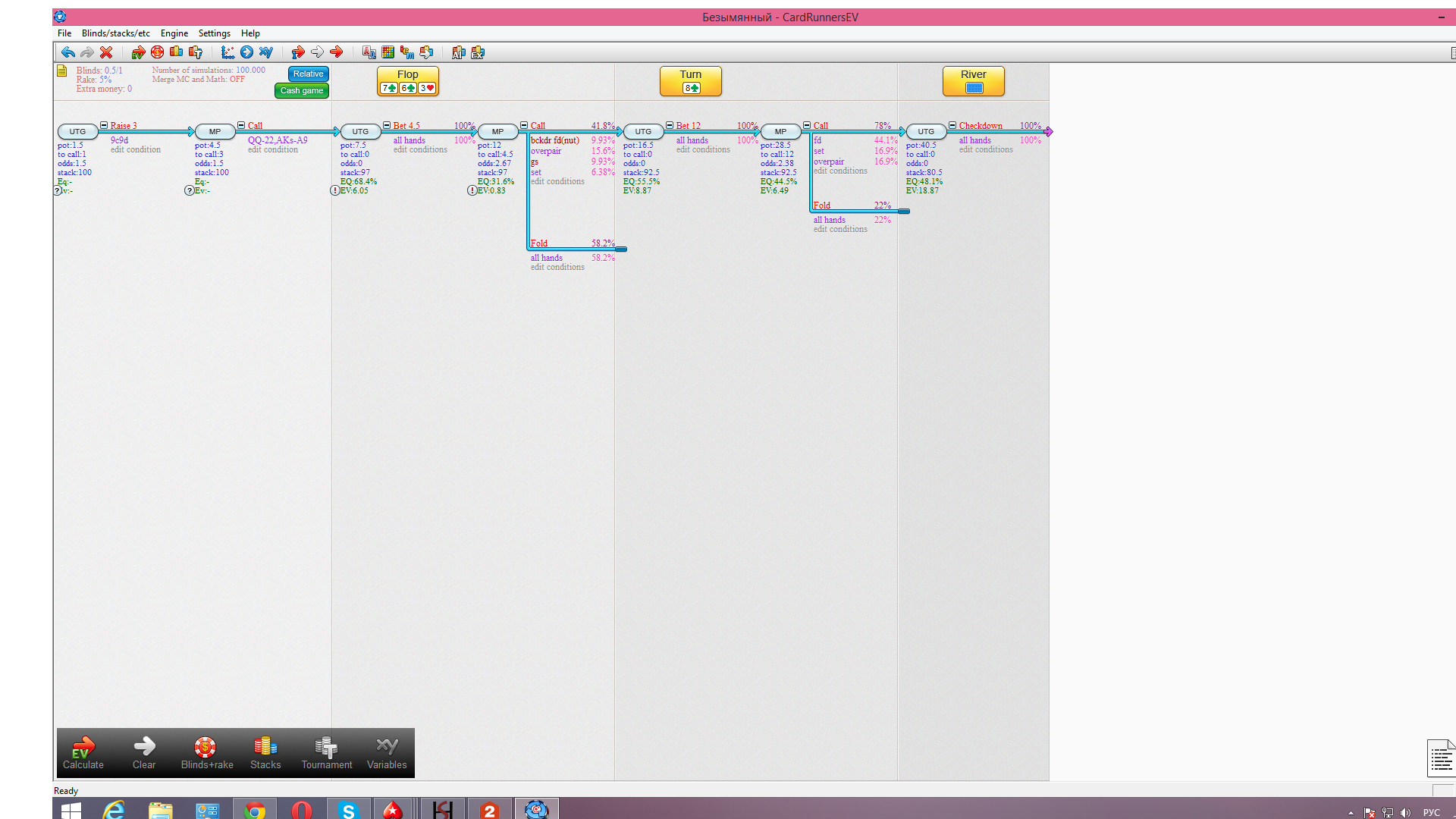
Task: Open Blinds+rake in the bottom panel
Action: pos(206,753)
